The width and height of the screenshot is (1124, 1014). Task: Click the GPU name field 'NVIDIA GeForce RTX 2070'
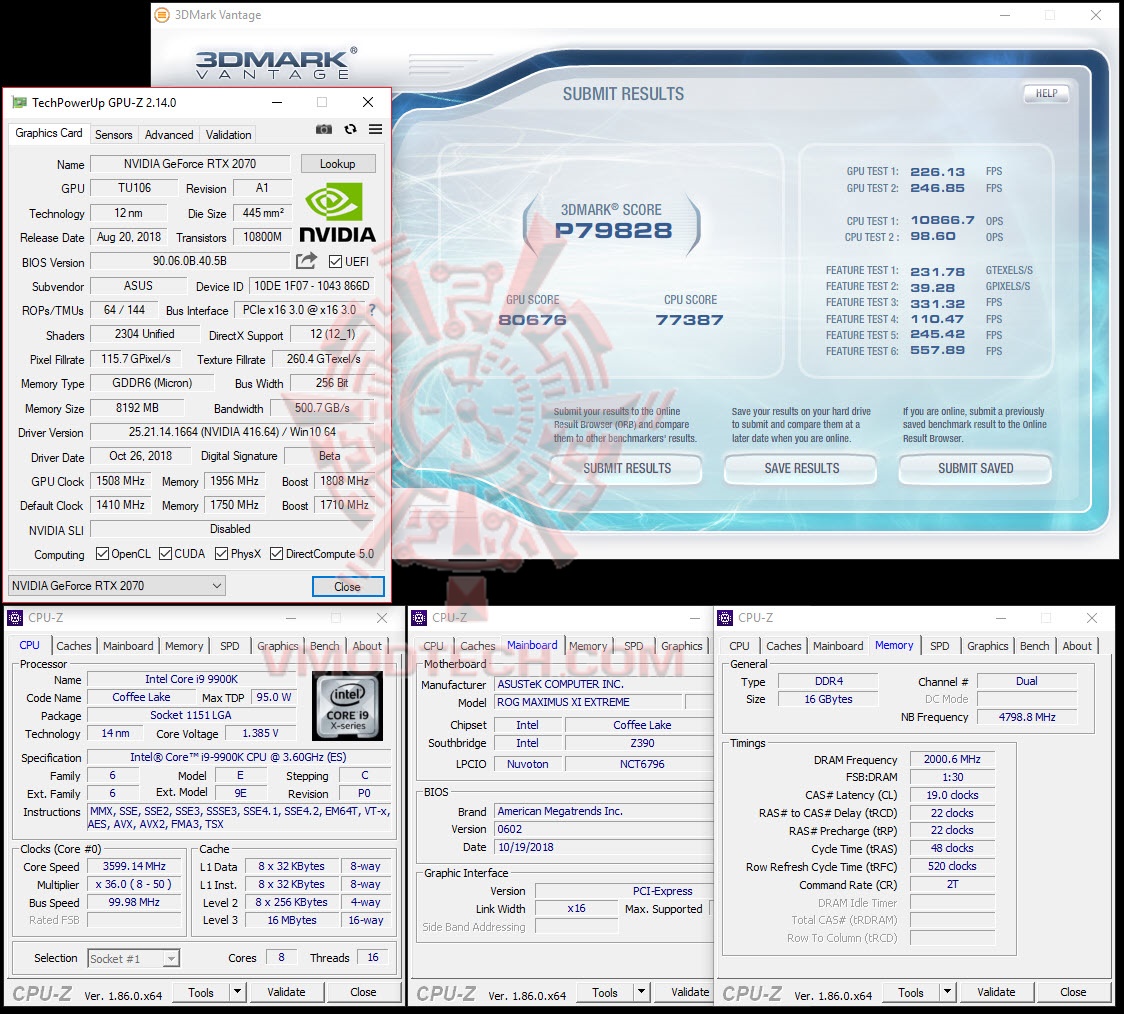190,163
